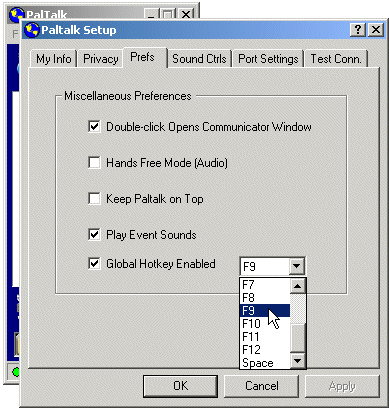Uncheck Global Hotkey Enabled
389x410 pixels.
94,264
